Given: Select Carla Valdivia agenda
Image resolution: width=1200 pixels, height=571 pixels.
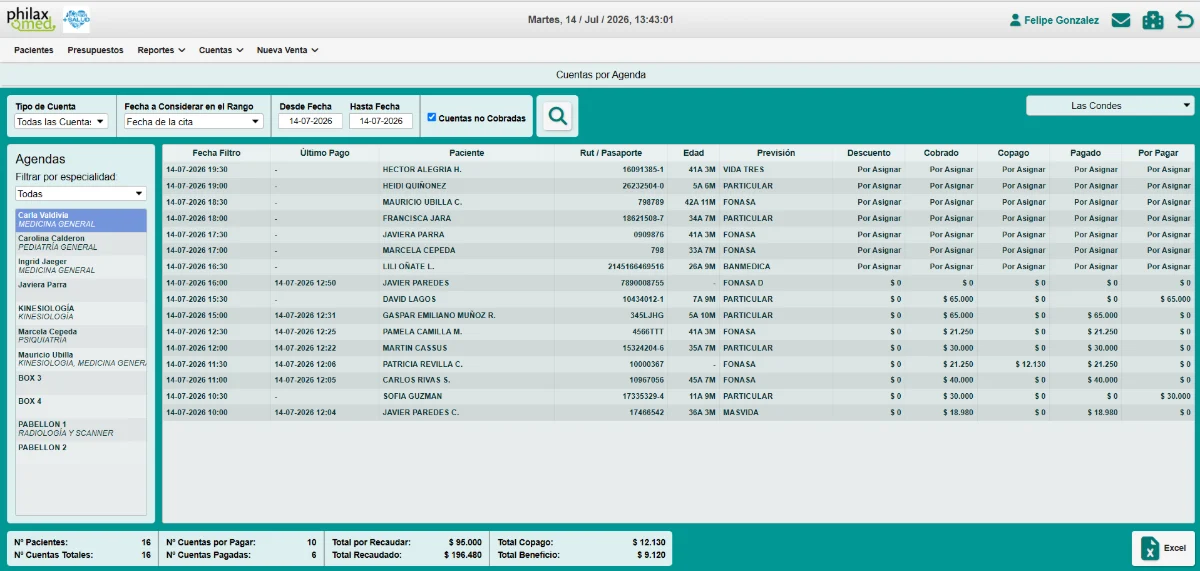Looking at the screenshot, I should pyautogui.click(x=81, y=220).
